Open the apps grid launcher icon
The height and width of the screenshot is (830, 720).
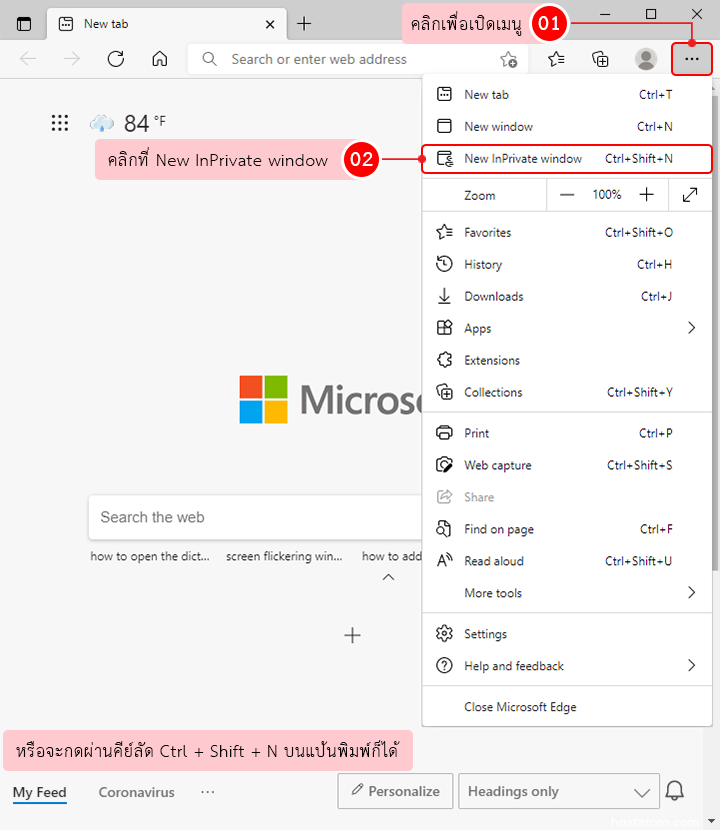pyautogui.click(x=60, y=123)
